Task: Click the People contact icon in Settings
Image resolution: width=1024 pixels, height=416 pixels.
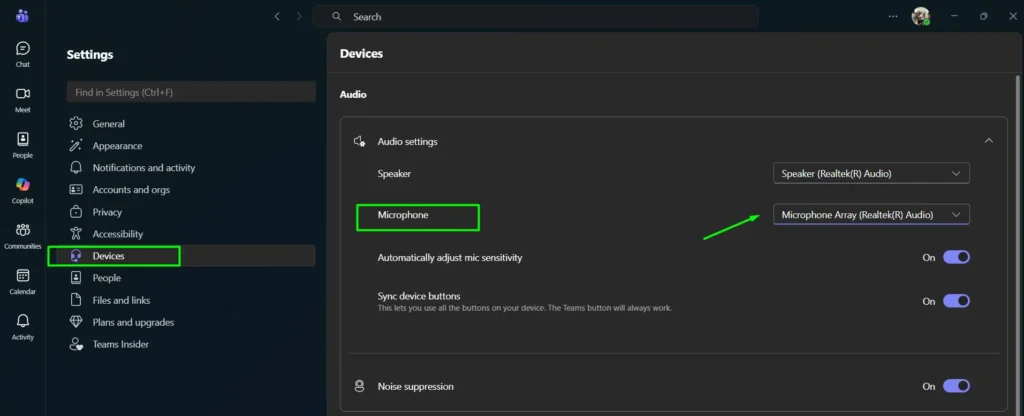Action: pos(76,278)
